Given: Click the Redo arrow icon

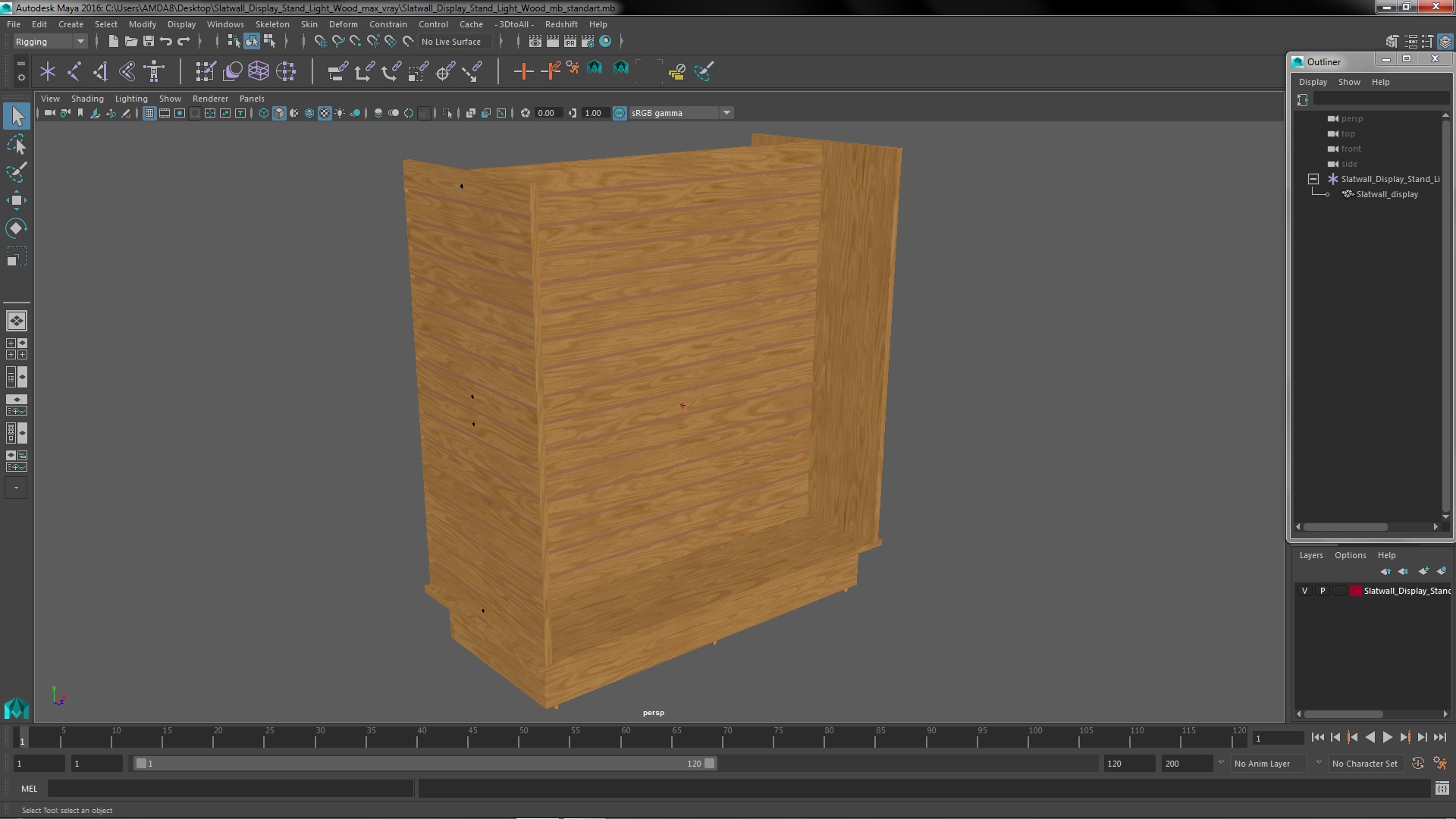Looking at the screenshot, I should pos(184,41).
